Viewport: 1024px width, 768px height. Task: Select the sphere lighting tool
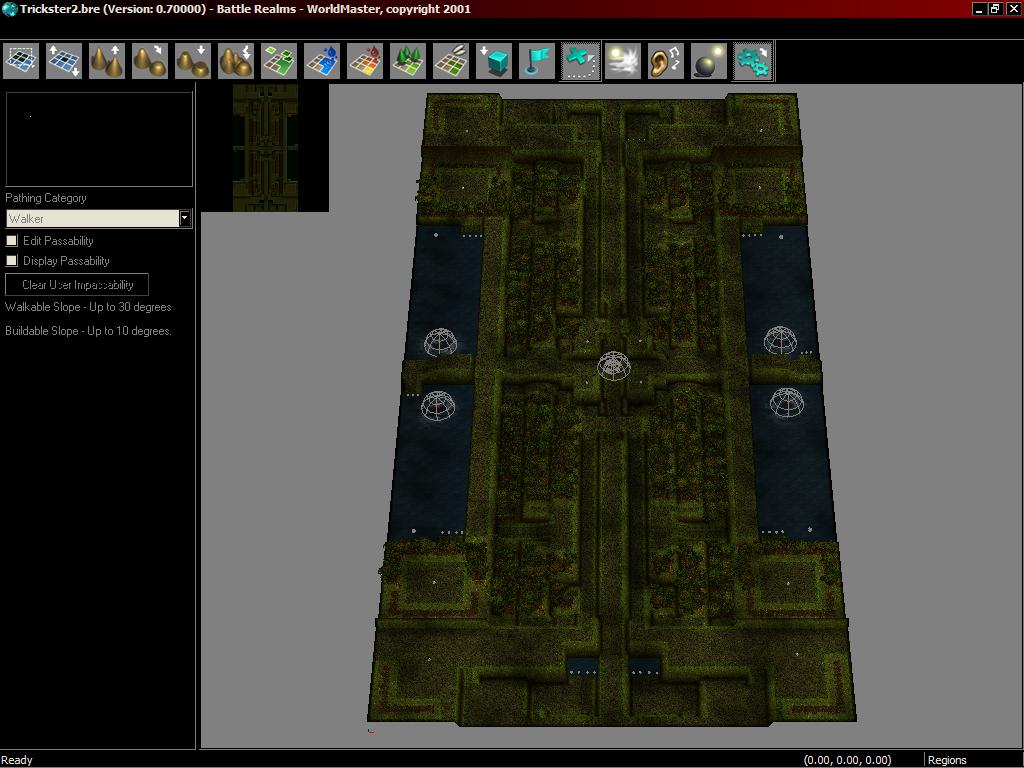coord(709,61)
